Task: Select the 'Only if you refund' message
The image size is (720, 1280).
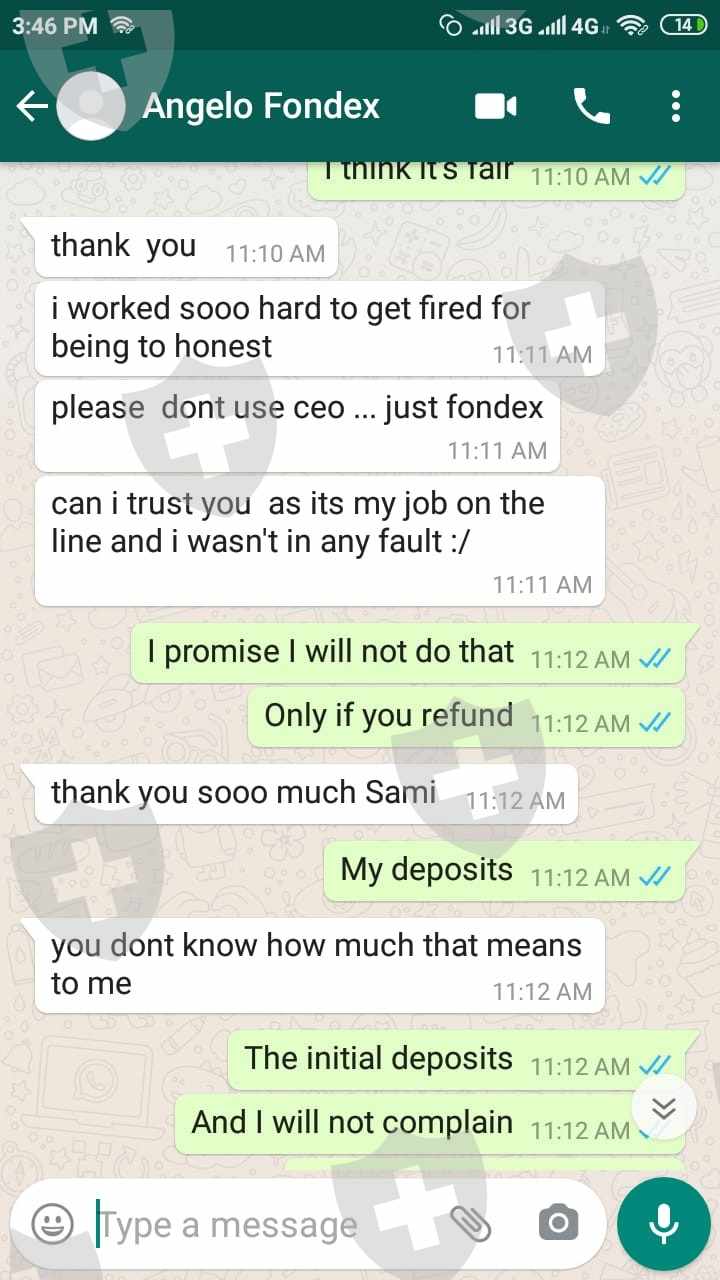Action: (466, 717)
